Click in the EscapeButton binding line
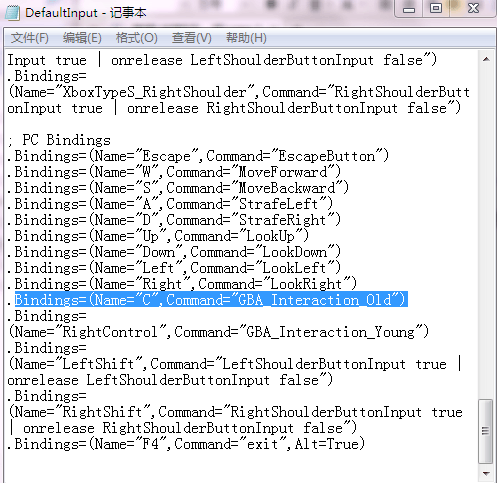This screenshot has width=497, height=483. [198, 156]
